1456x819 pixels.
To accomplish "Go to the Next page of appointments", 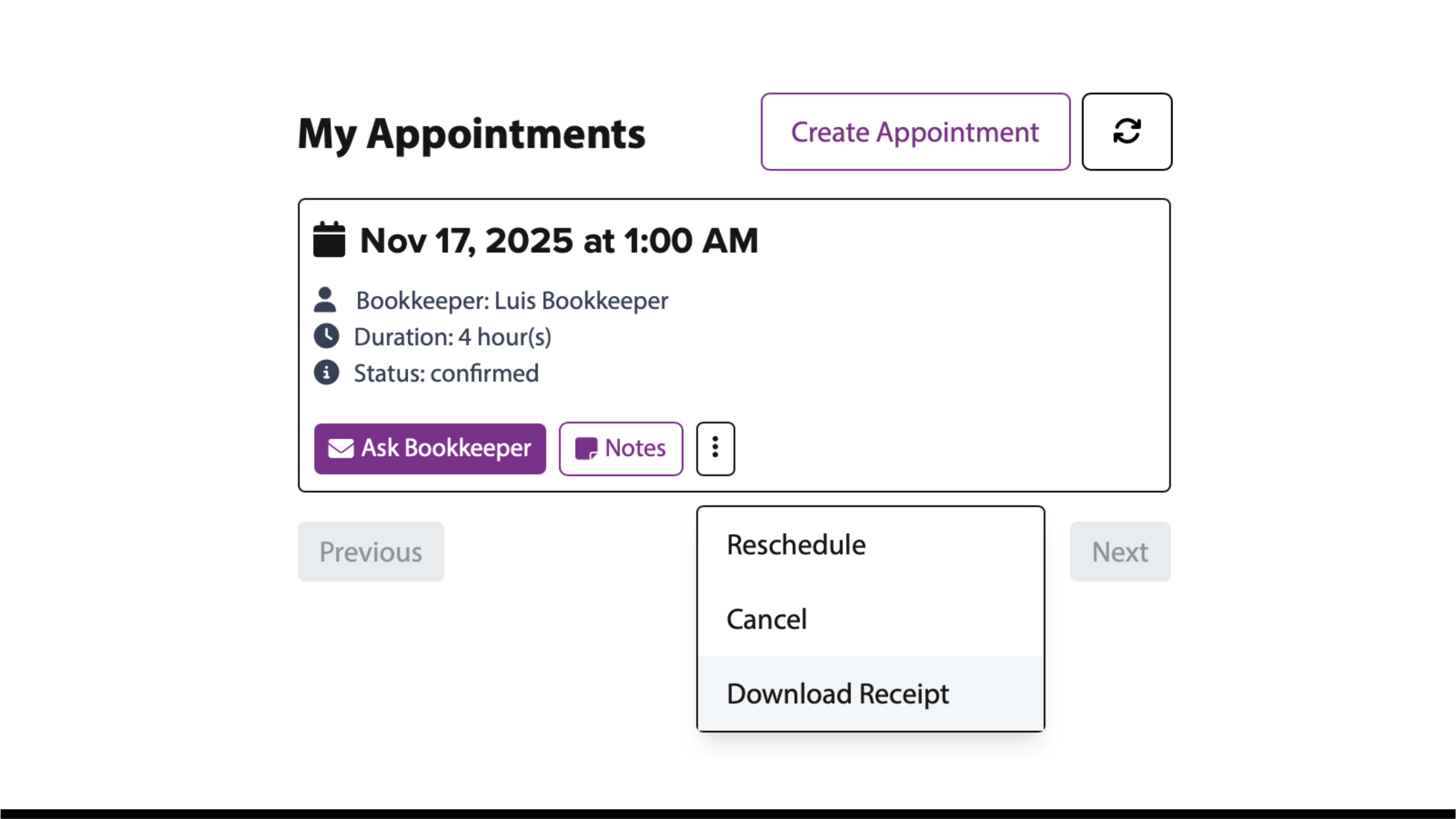I will coord(1120,552).
